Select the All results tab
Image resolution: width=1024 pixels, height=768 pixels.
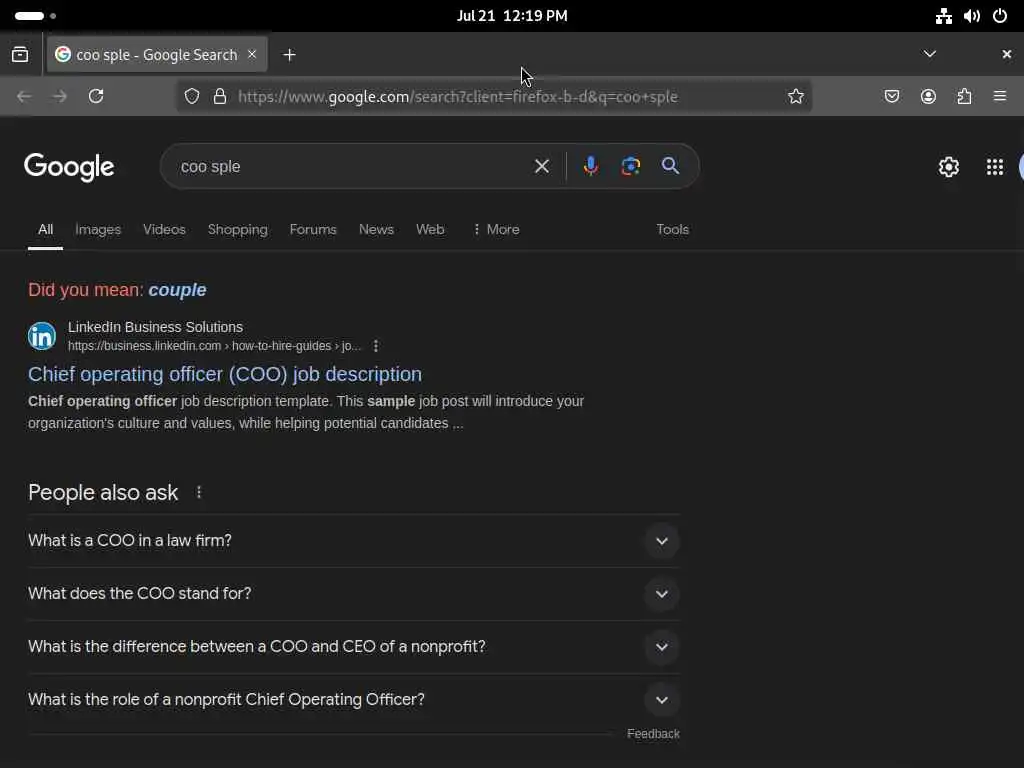[45, 229]
